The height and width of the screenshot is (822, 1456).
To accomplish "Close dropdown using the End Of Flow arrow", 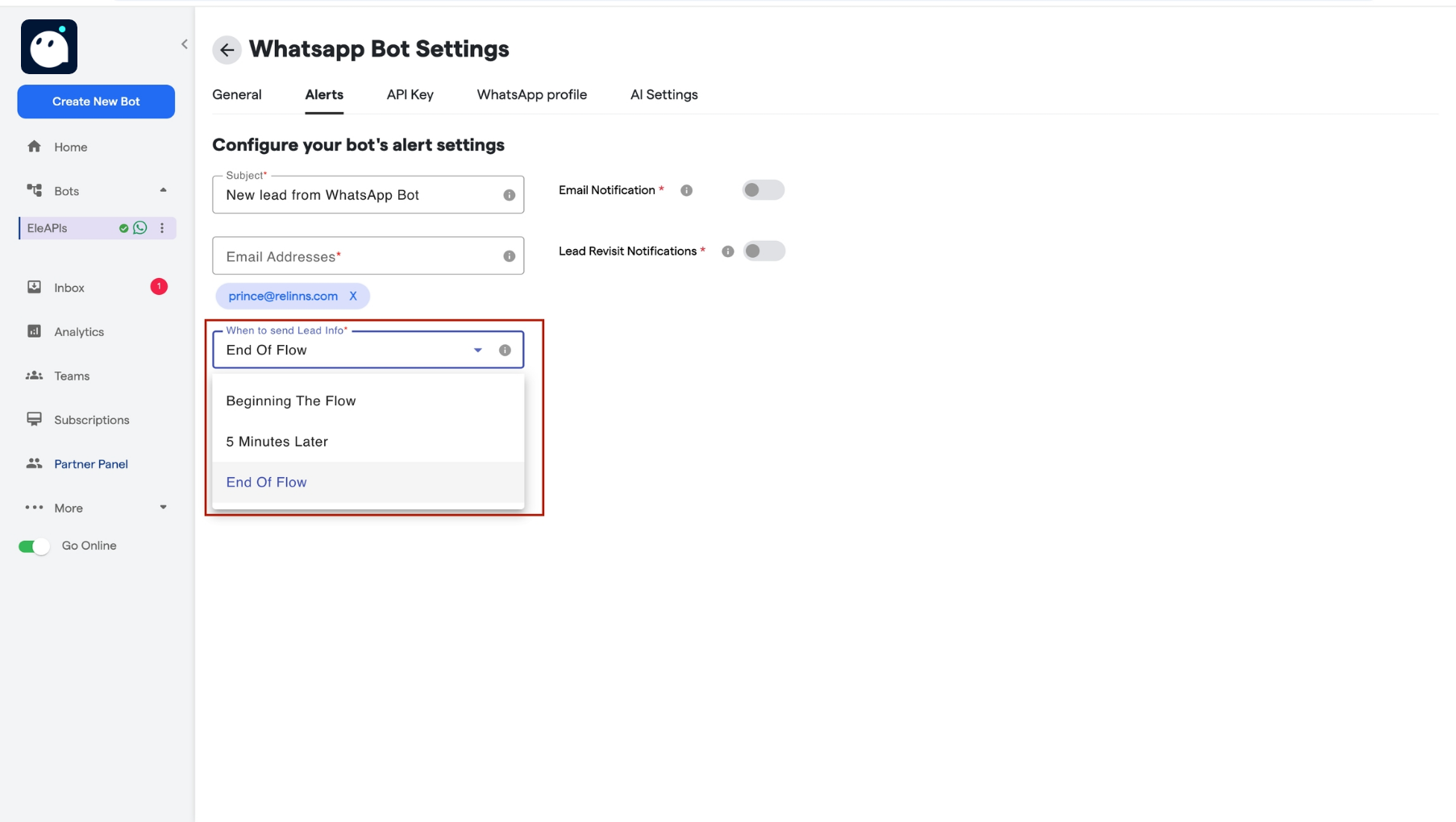I will (x=478, y=350).
